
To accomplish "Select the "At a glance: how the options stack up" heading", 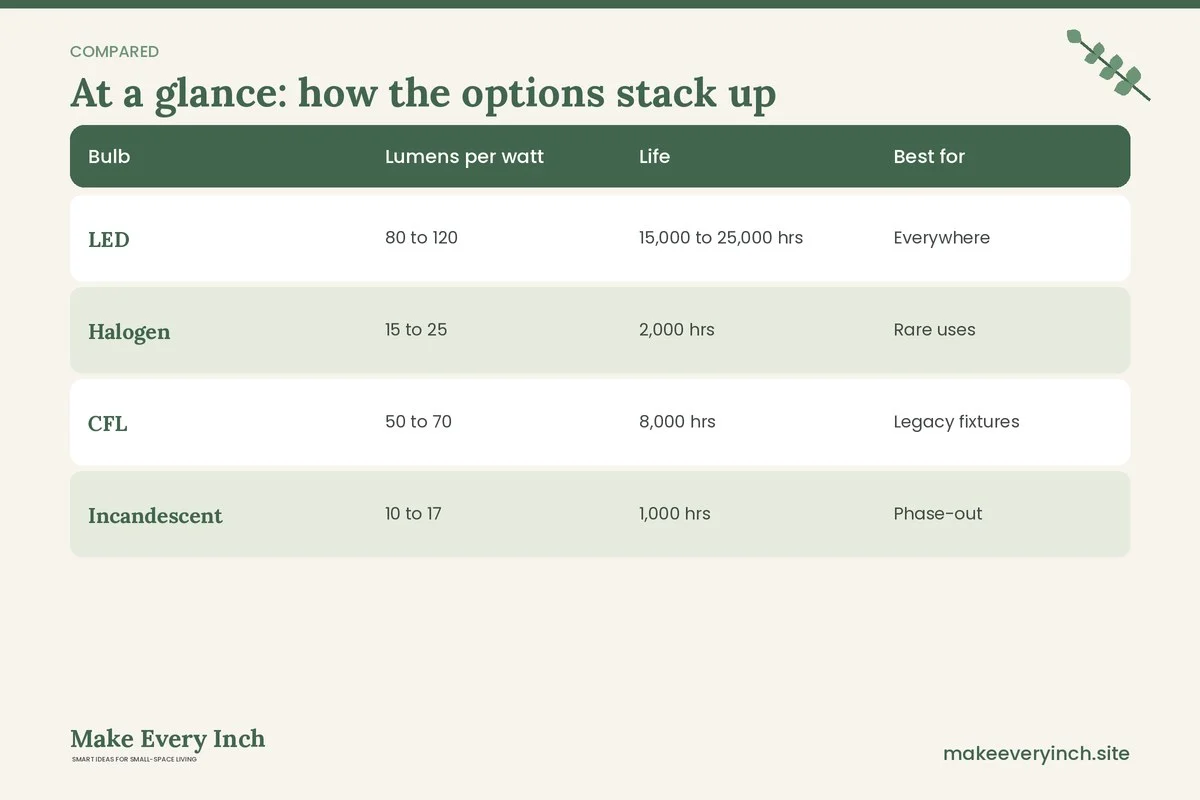I will coord(423,93).
